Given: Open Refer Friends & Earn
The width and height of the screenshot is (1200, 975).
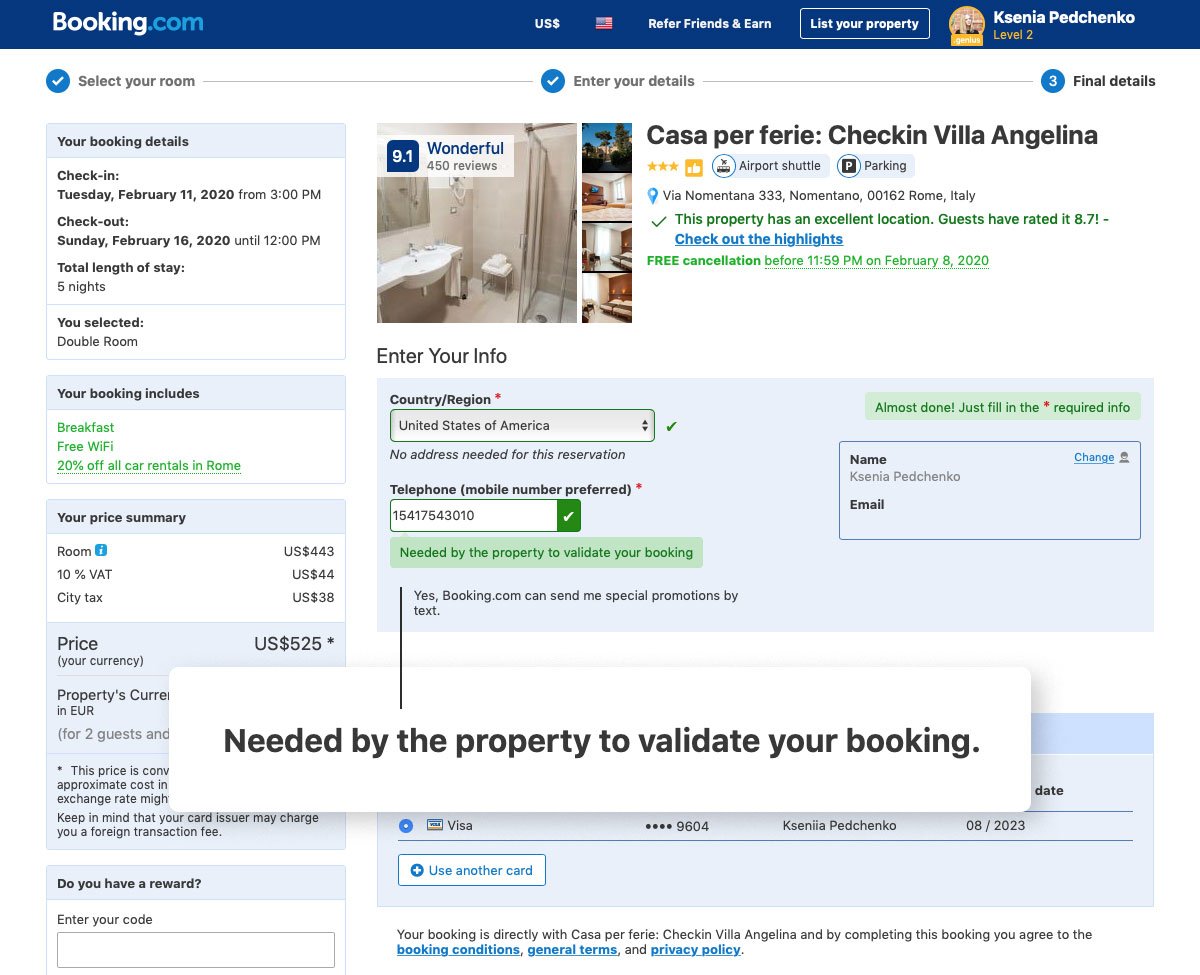Looking at the screenshot, I should (709, 23).
